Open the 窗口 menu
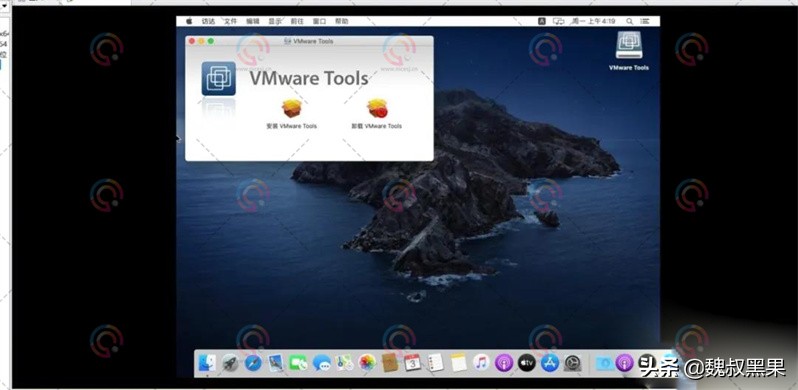 pos(320,21)
